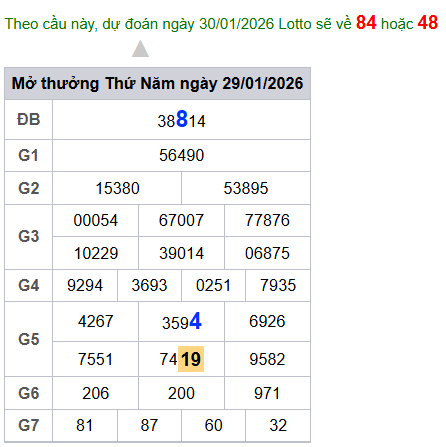This screenshot has width=446, height=447.
Task: Select the G4 row label
Action: (29, 285)
